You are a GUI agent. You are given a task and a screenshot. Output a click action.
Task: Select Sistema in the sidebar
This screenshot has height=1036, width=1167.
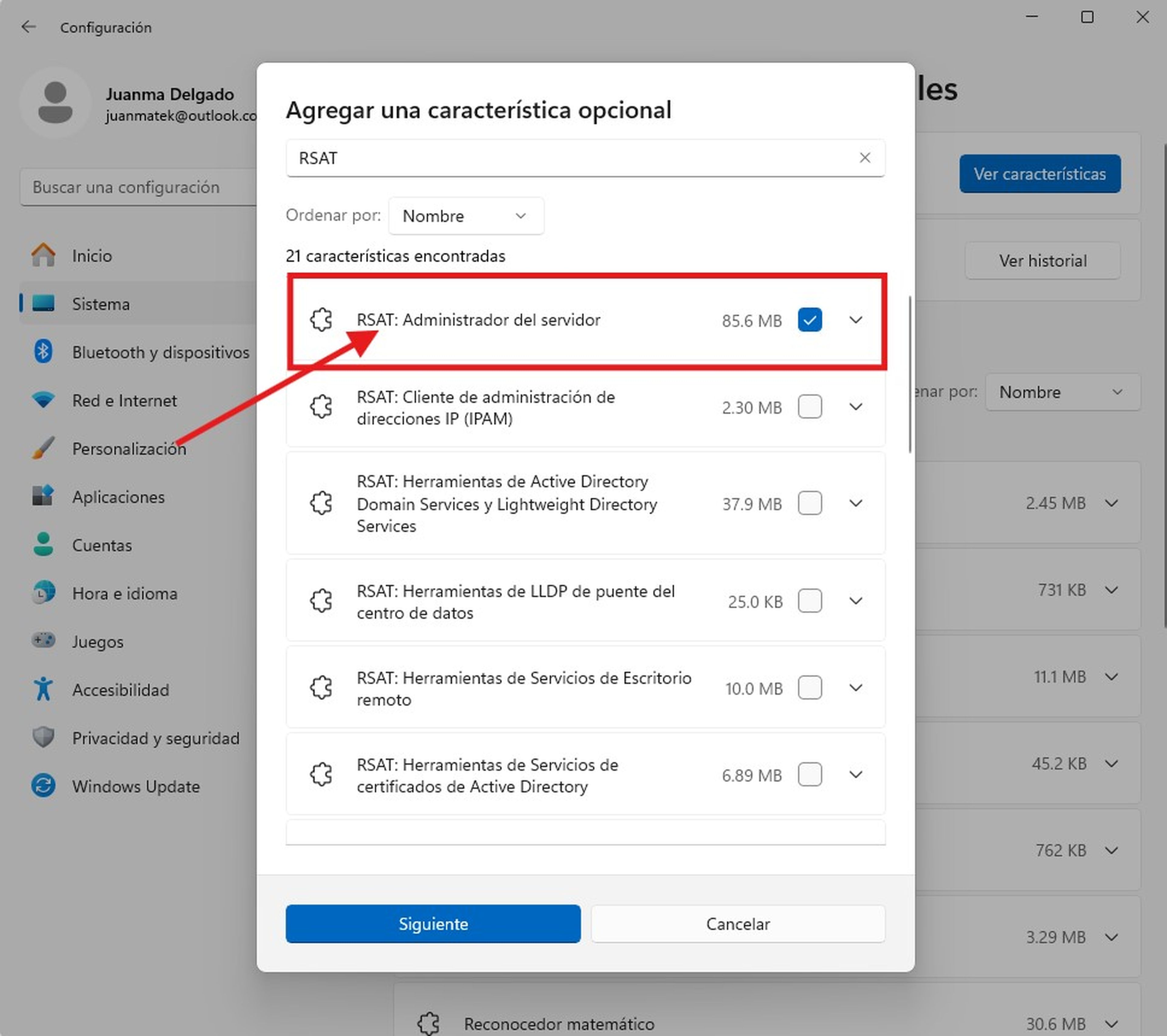point(138,303)
